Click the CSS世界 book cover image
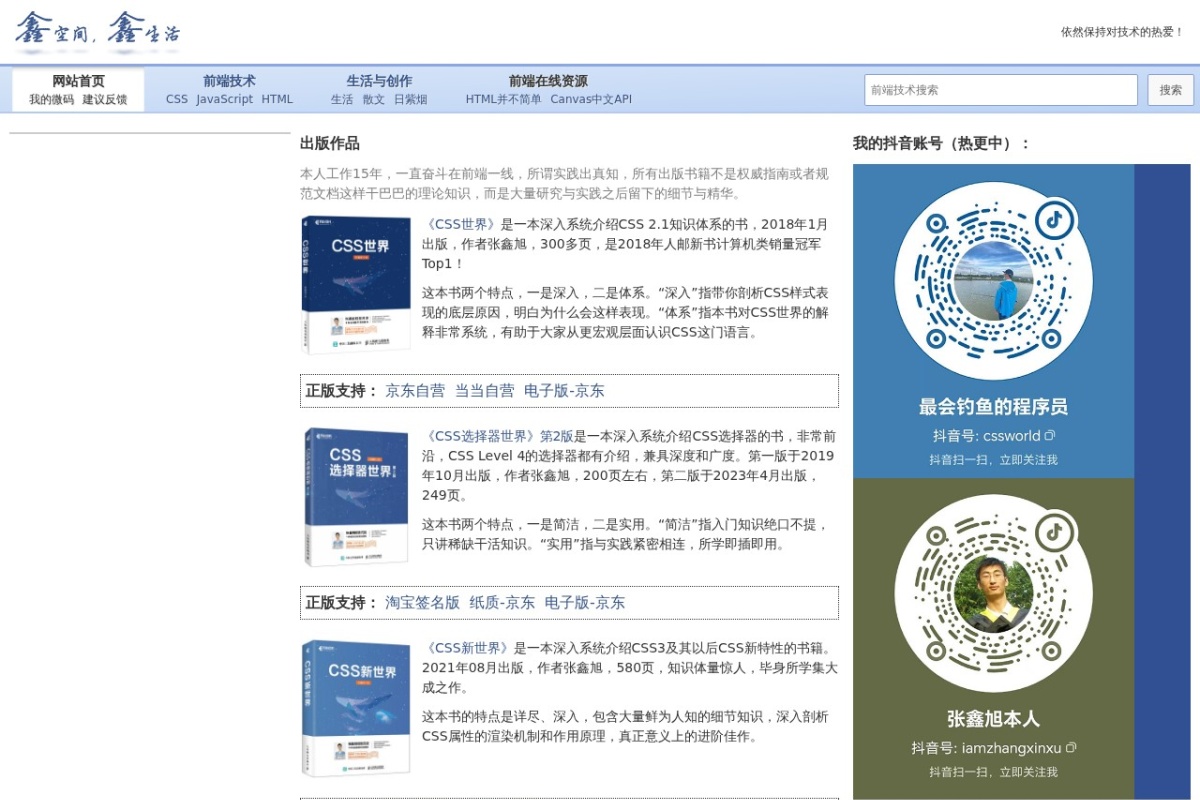The height and width of the screenshot is (800, 1200). [356, 285]
